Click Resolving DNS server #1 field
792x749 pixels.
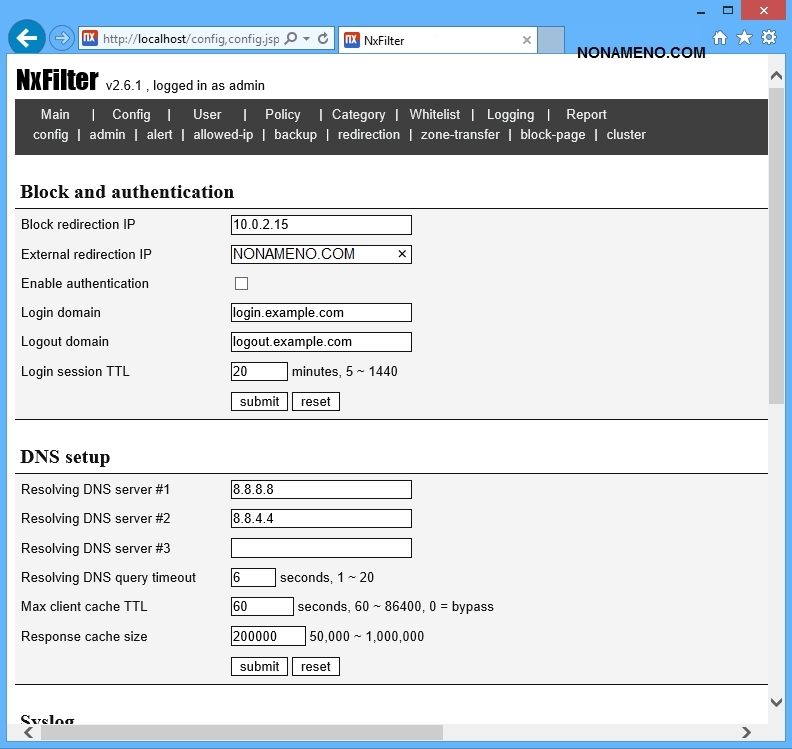[x=321, y=489]
